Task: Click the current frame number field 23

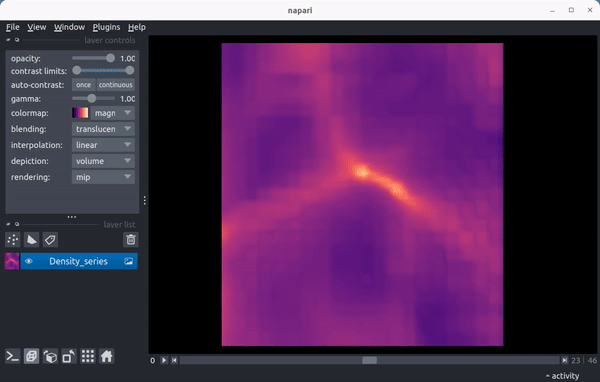Action: [x=576, y=360]
